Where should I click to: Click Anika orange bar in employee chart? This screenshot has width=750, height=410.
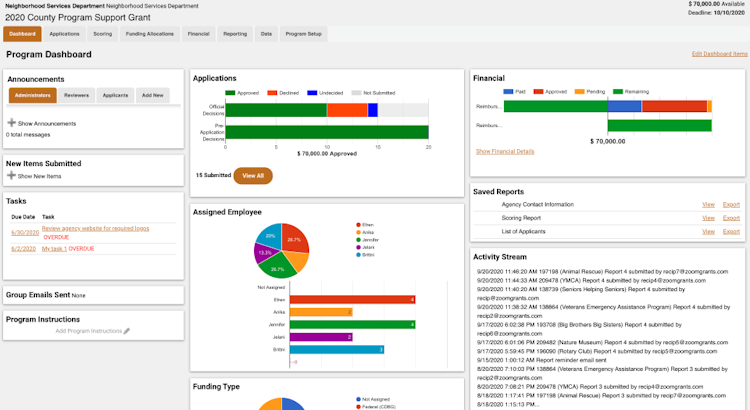coord(321,312)
